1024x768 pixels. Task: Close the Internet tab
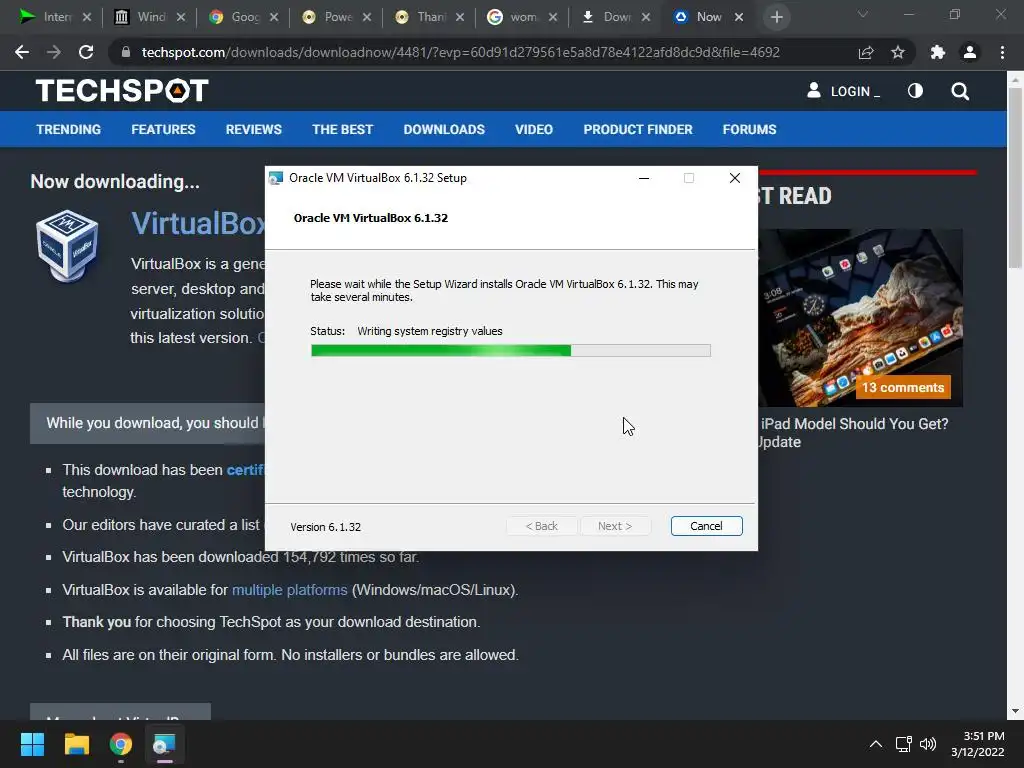click(x=87, y=17)
